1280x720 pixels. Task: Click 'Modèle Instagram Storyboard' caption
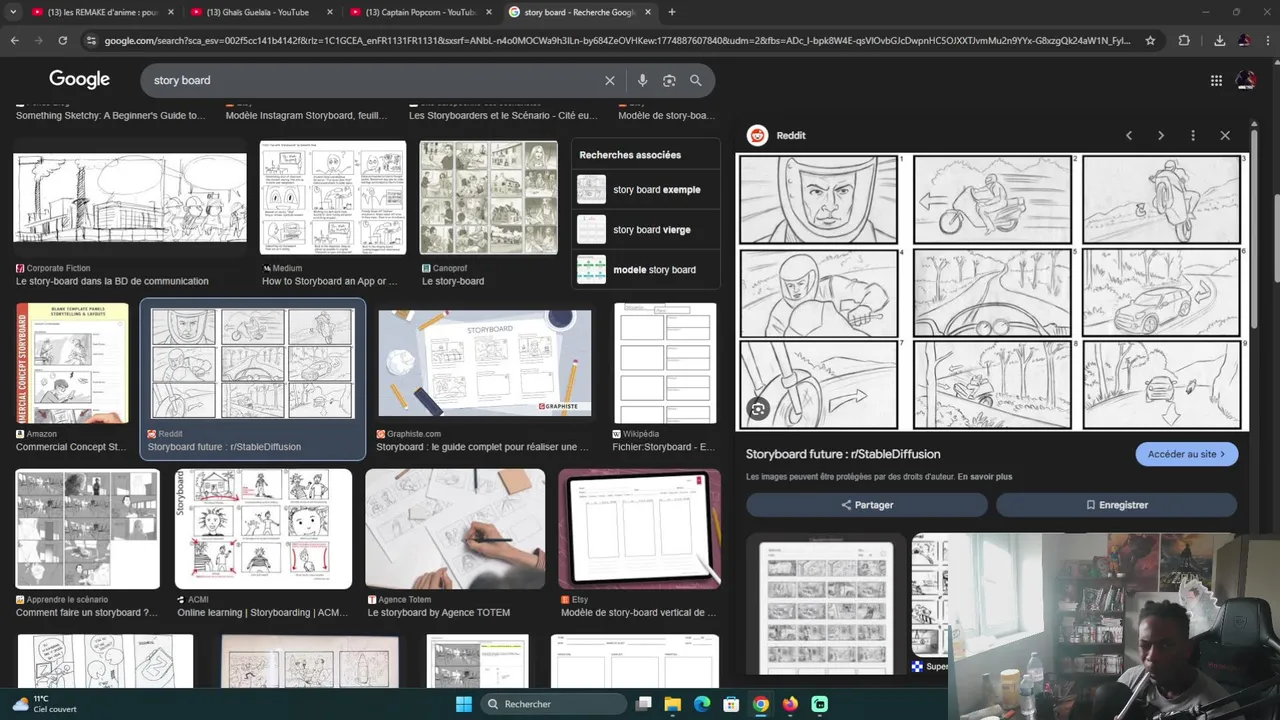pyautogui.click(x=306, y=116)
